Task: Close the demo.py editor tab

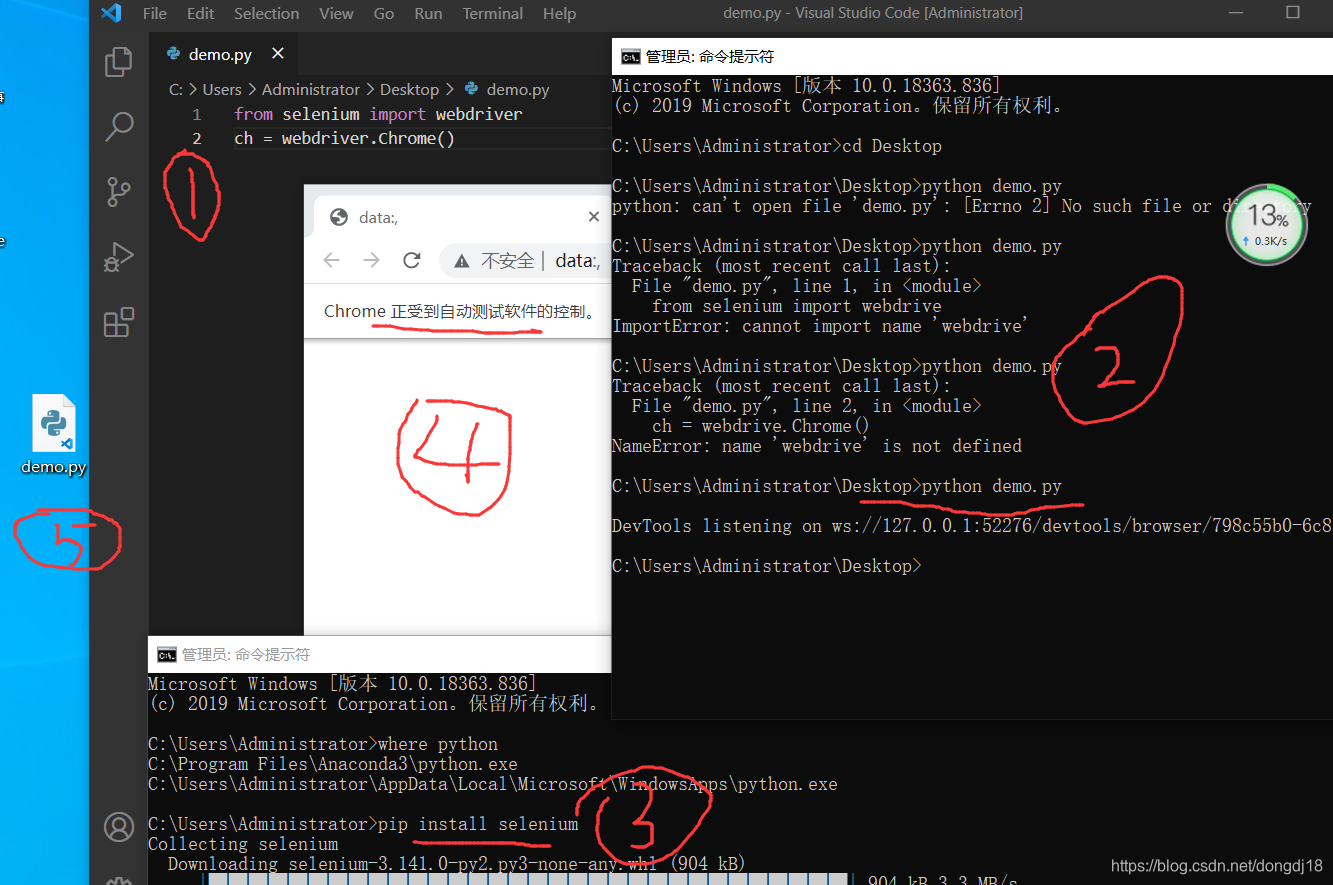Action: (278, 53)
